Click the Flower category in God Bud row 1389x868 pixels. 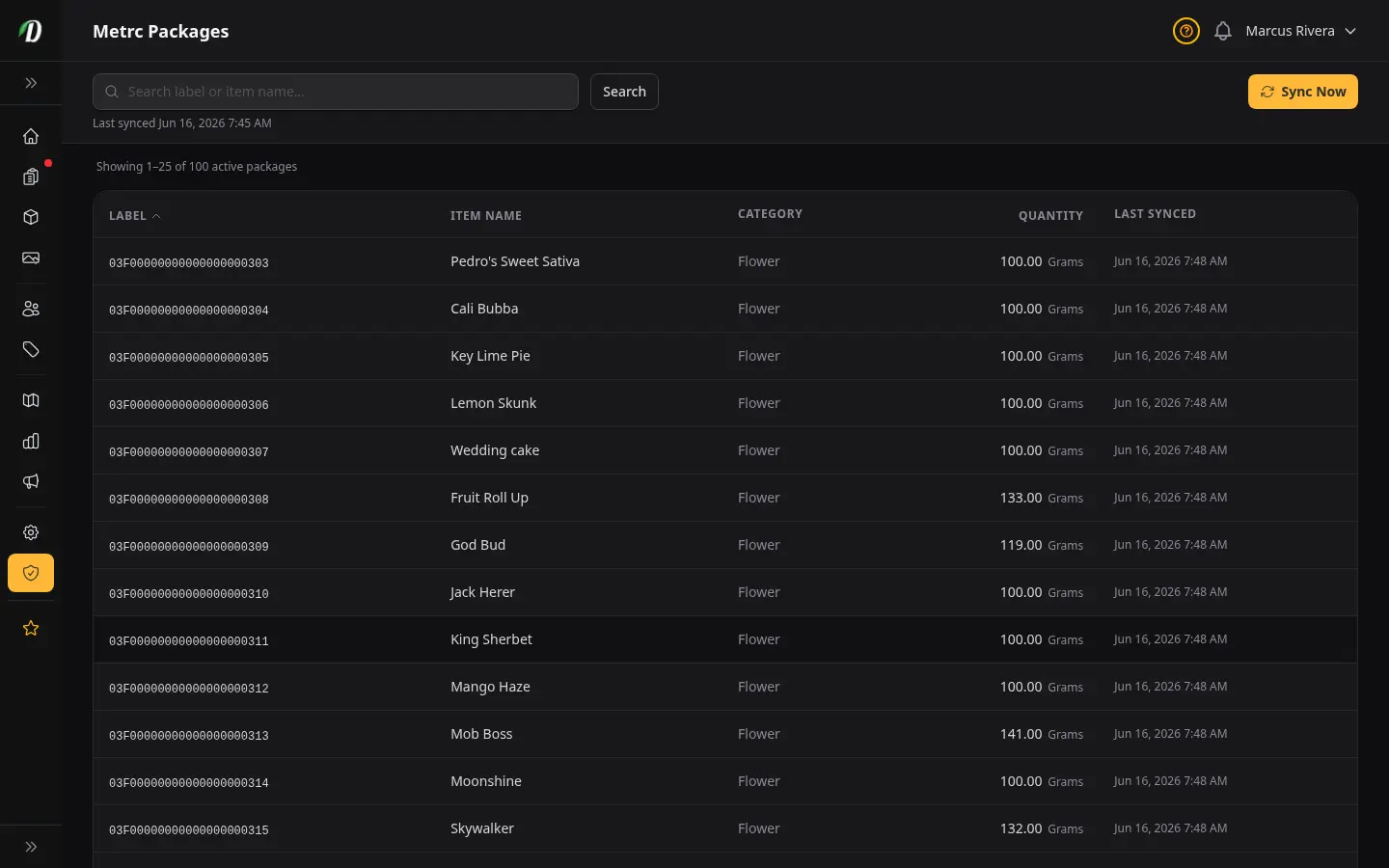[x=758, y=545]
